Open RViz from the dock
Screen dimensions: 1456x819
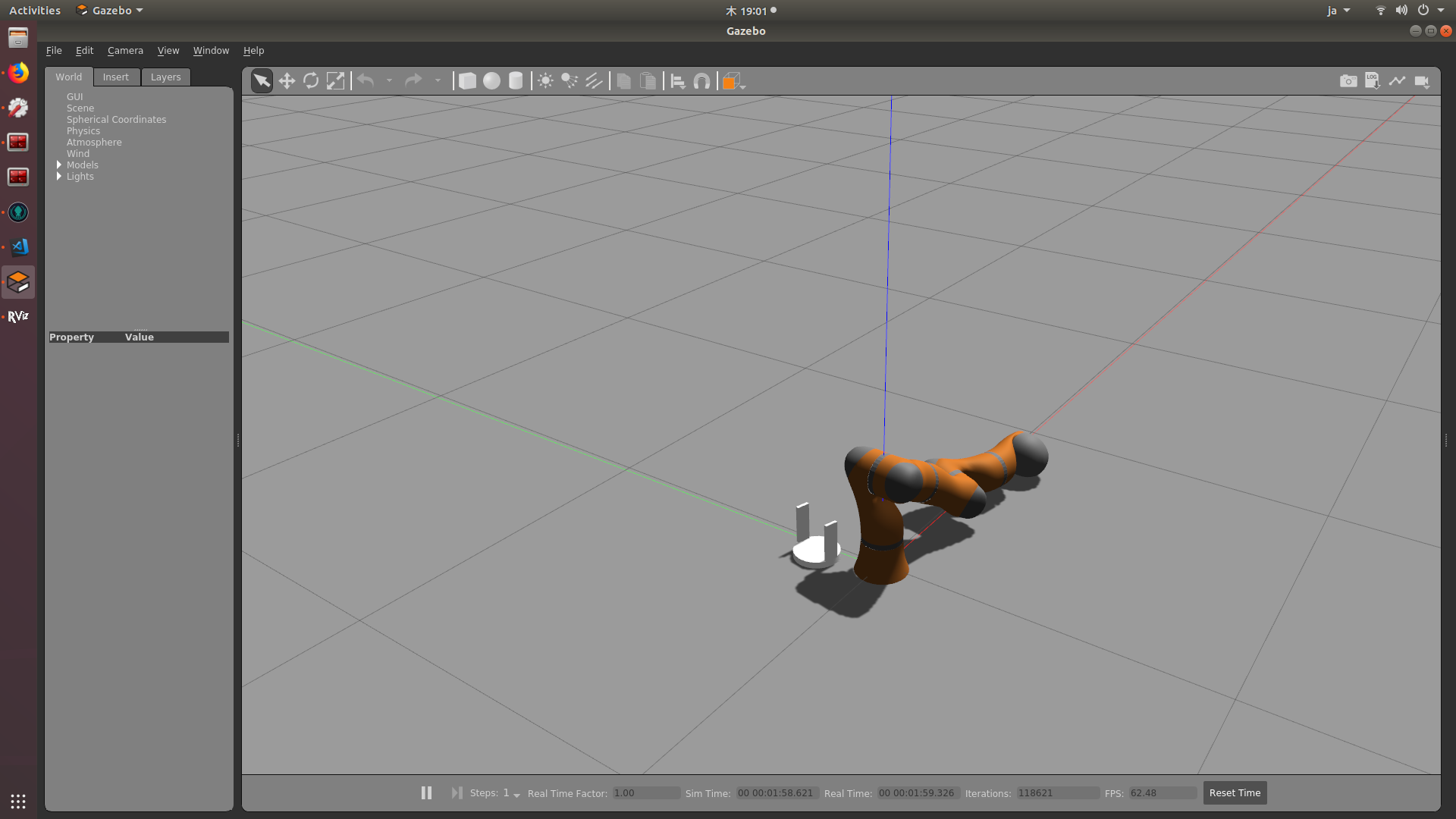point(18,316)
